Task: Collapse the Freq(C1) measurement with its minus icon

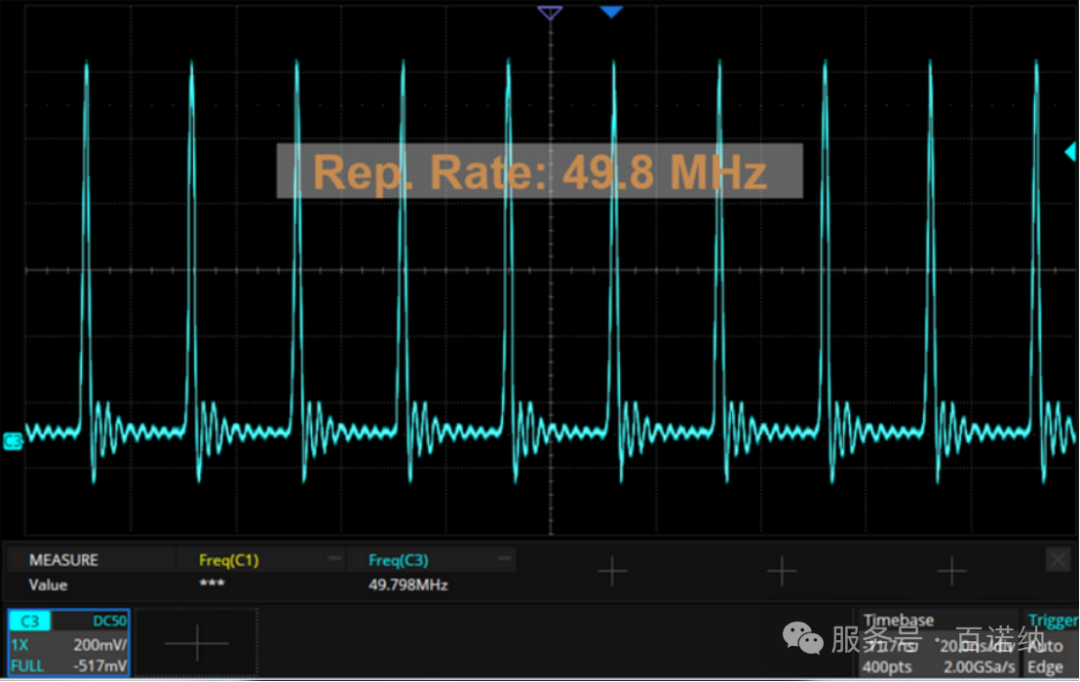Action: (334, 559)
